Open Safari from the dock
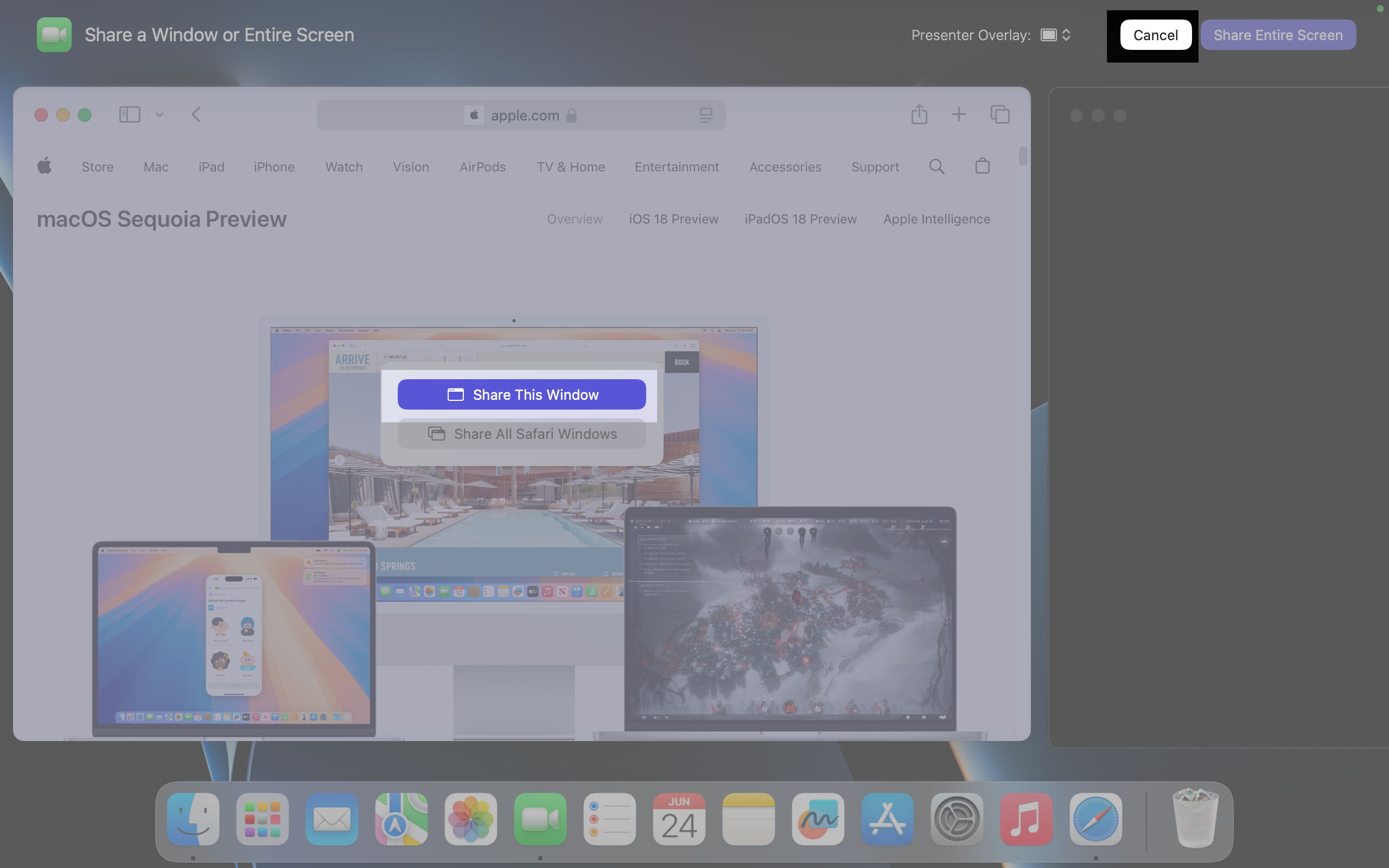This screenshot has width=1389, height=868. (x=1096, y=819)
